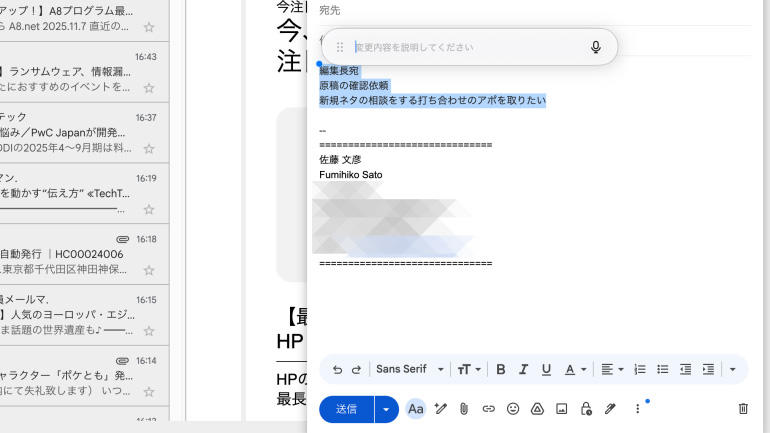770x433 pixels.
Task: Discard the draft with the trash icon
Action: [x=743, y=409]
